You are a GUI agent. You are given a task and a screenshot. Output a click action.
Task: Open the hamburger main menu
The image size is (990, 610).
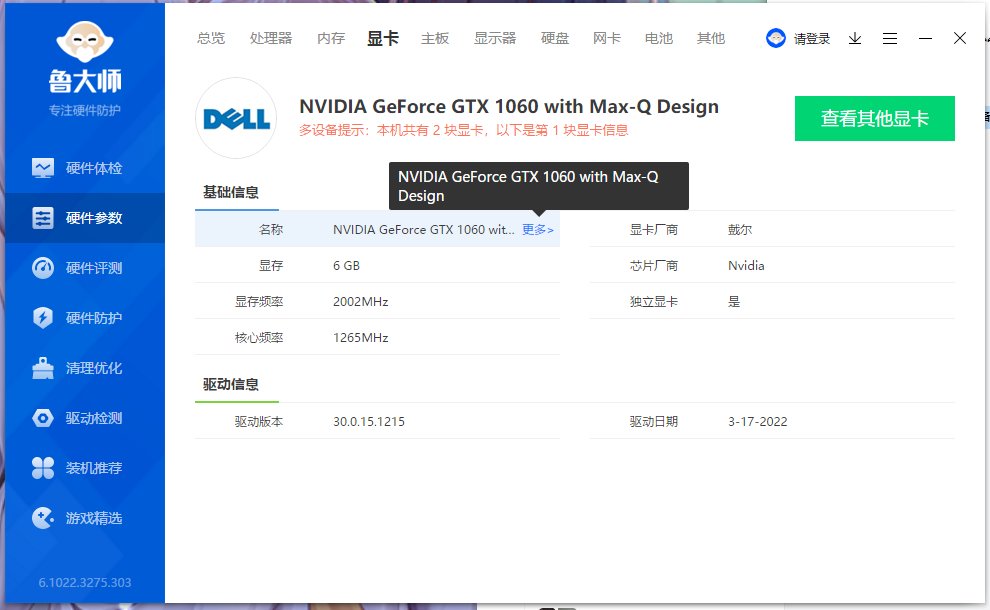[890, 39]
